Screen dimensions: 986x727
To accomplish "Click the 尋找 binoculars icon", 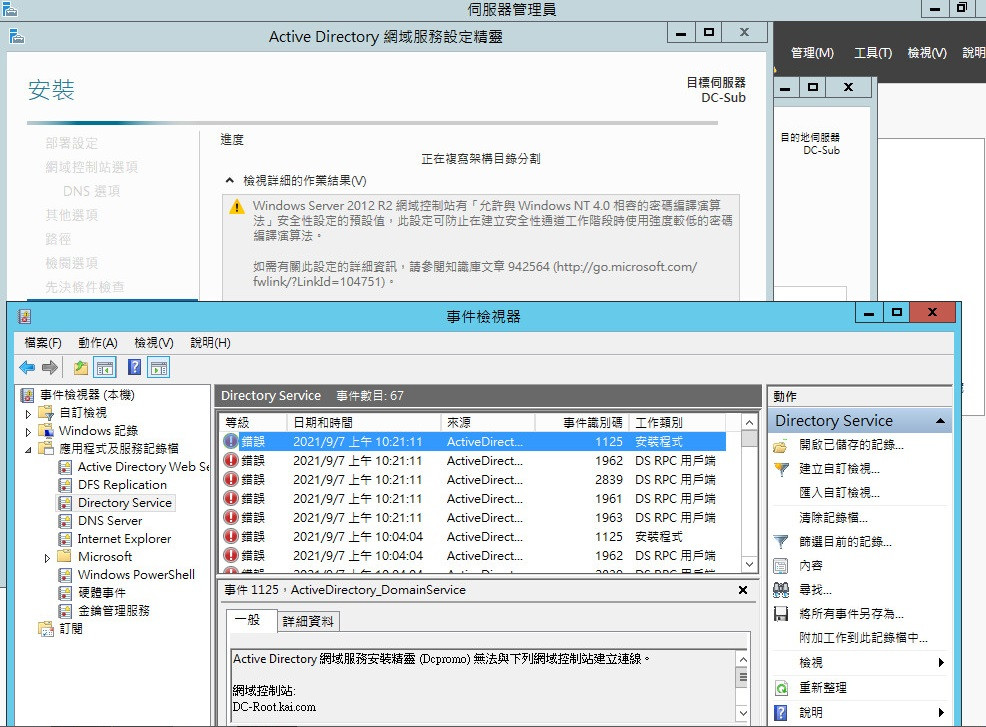I will coord(780,590).
